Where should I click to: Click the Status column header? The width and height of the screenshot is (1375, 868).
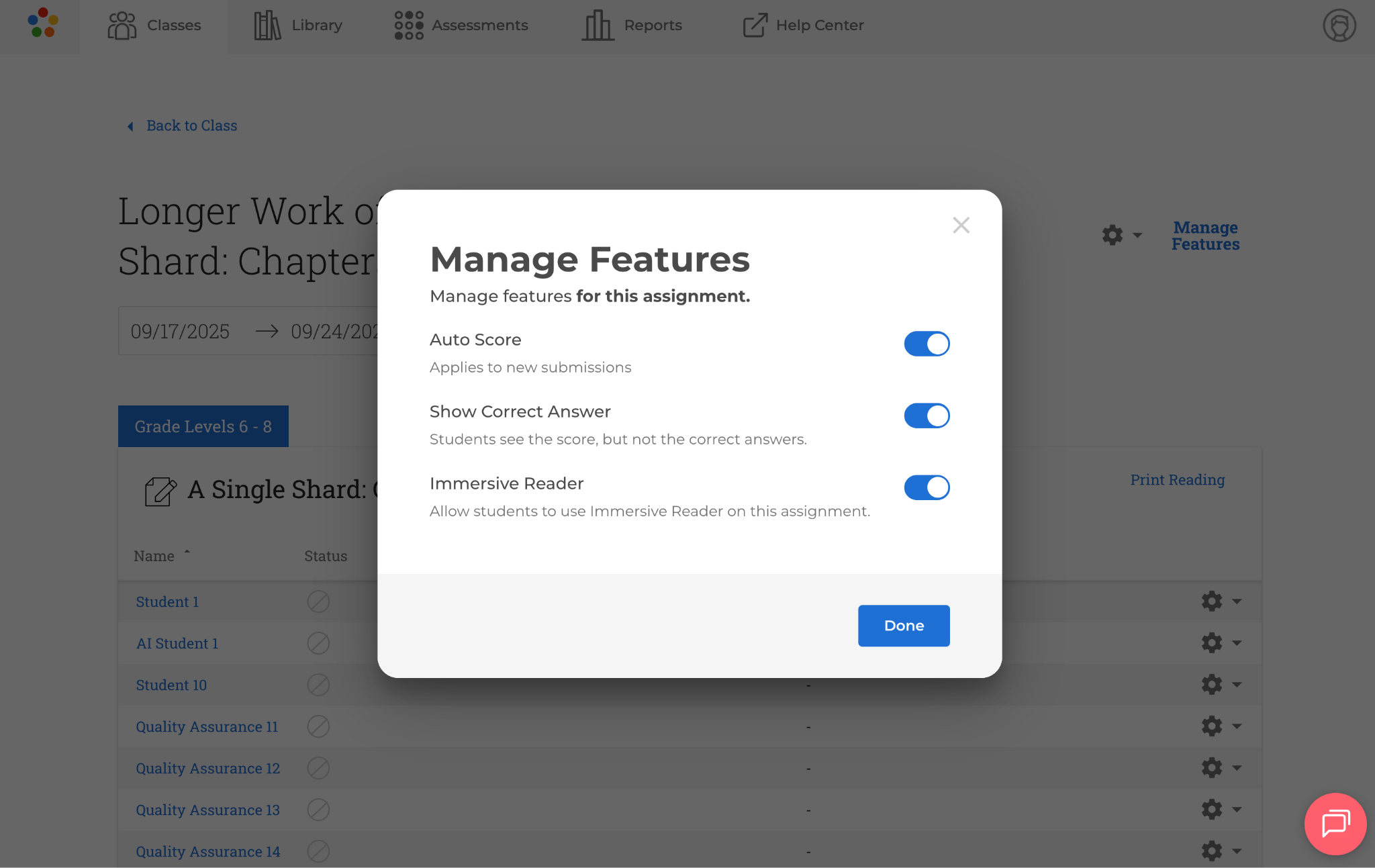(x=326, y=556)
